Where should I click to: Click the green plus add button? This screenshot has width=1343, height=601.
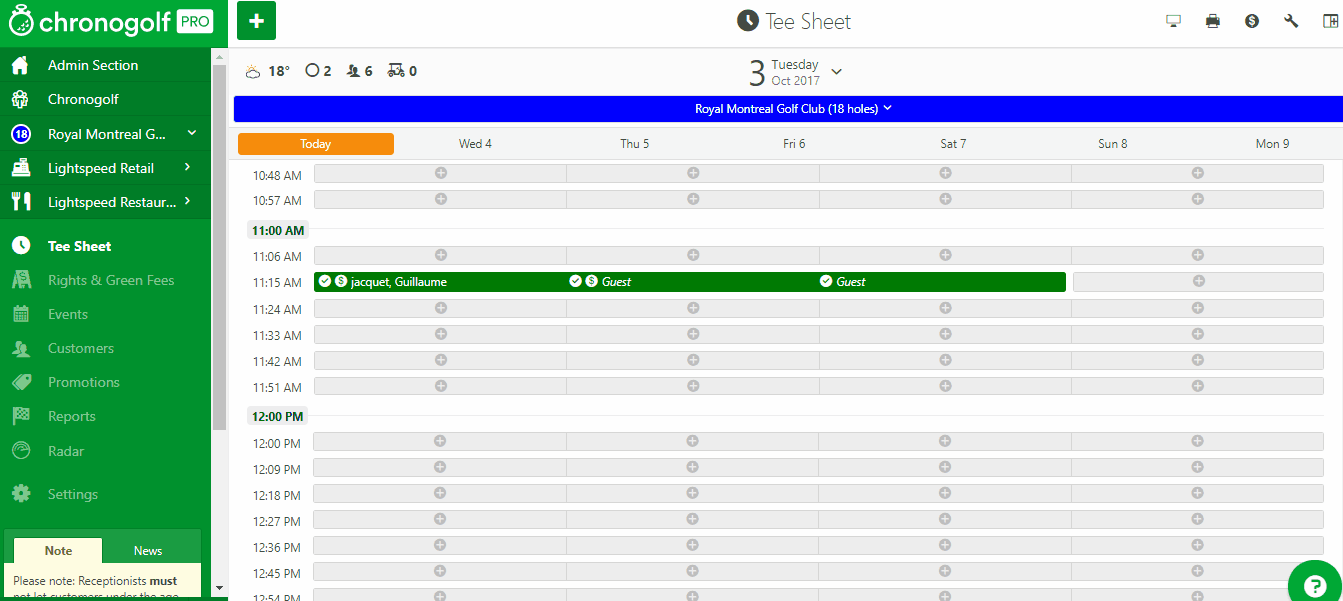256,21
